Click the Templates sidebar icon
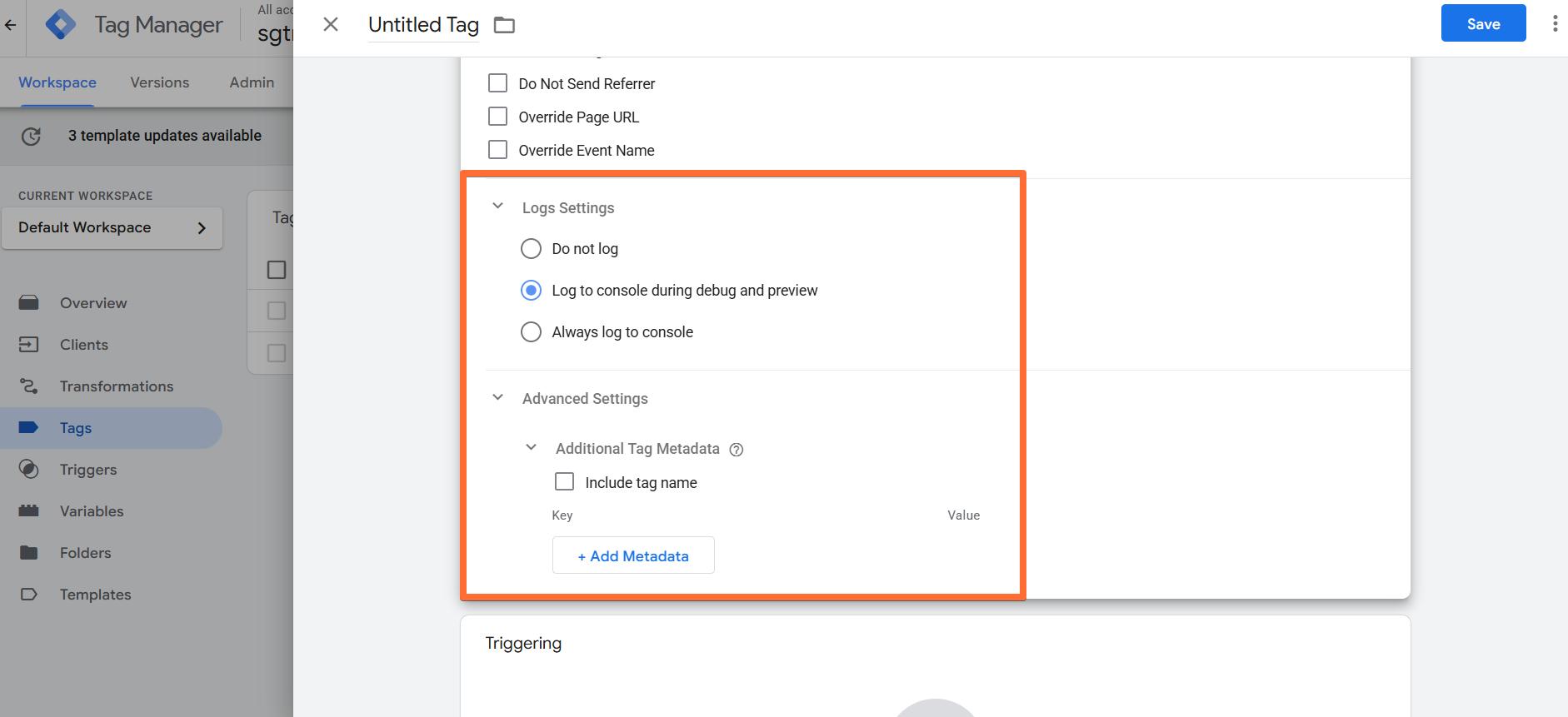The width and height of the screenshot is (1568, 717). (x=29, y=595)
